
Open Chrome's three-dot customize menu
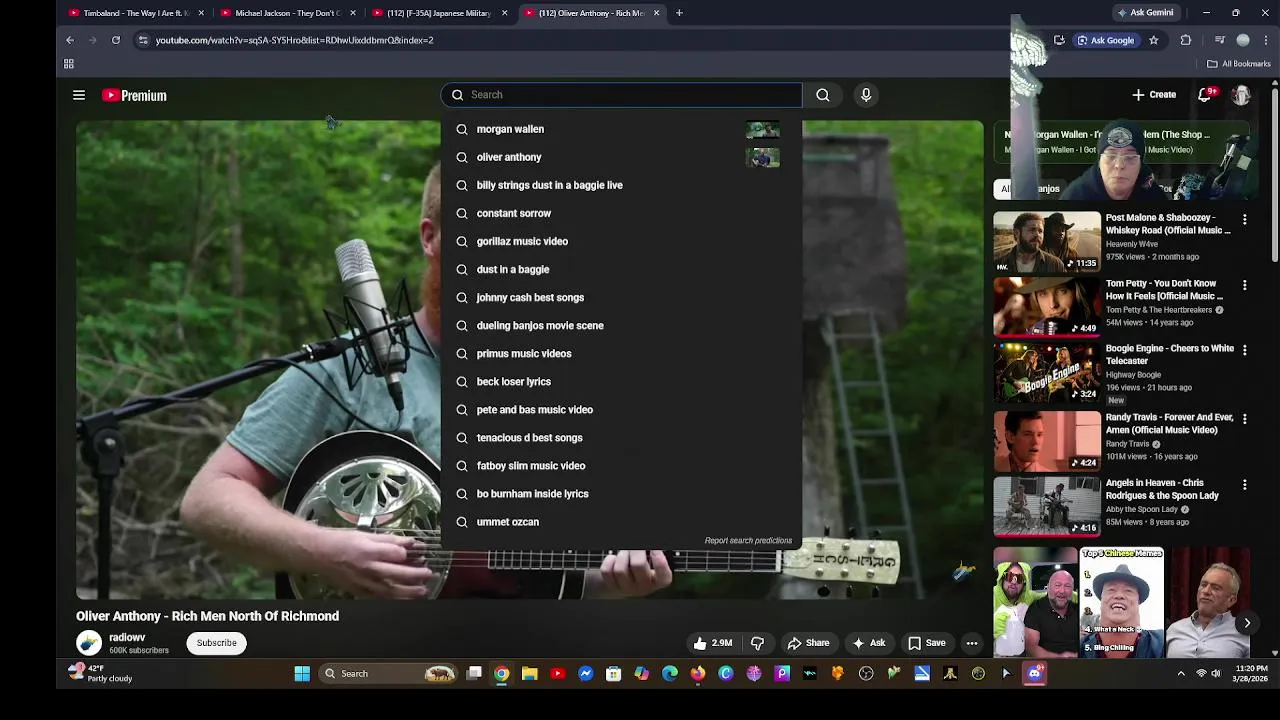(1267, 40)
